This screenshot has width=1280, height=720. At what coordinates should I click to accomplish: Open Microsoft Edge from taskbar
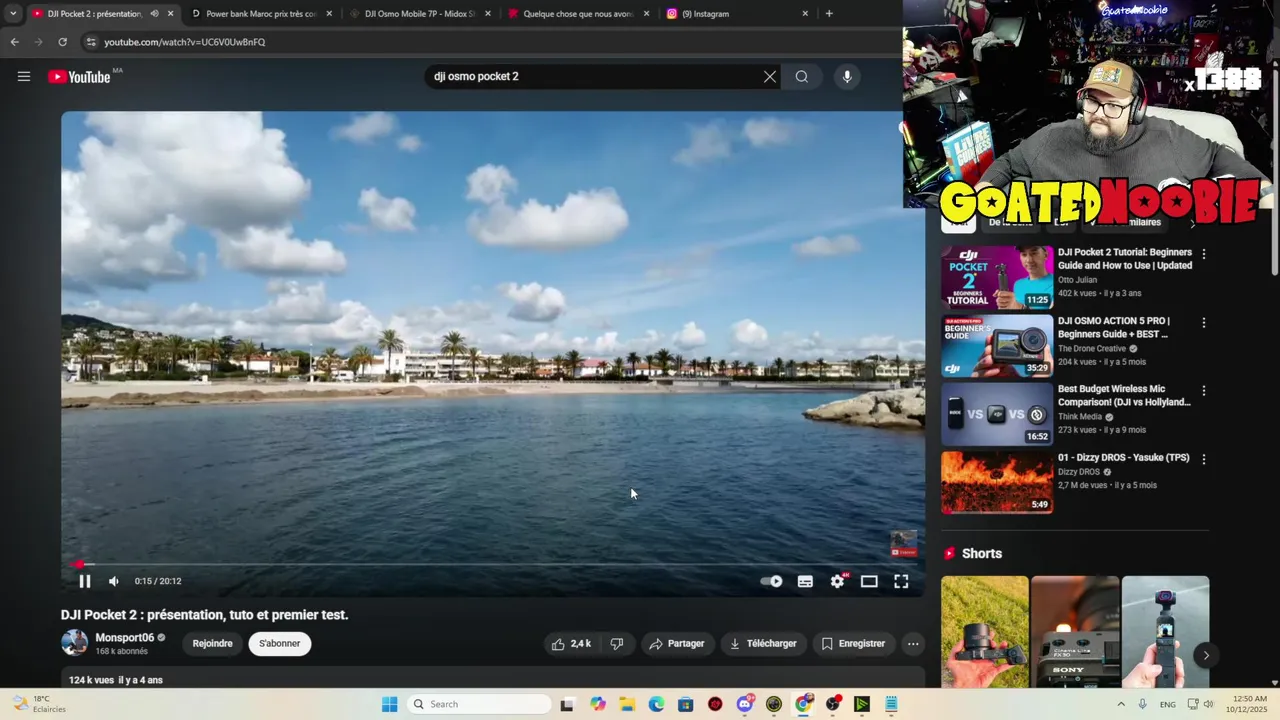pyautogui.click(x=656, y=704)
